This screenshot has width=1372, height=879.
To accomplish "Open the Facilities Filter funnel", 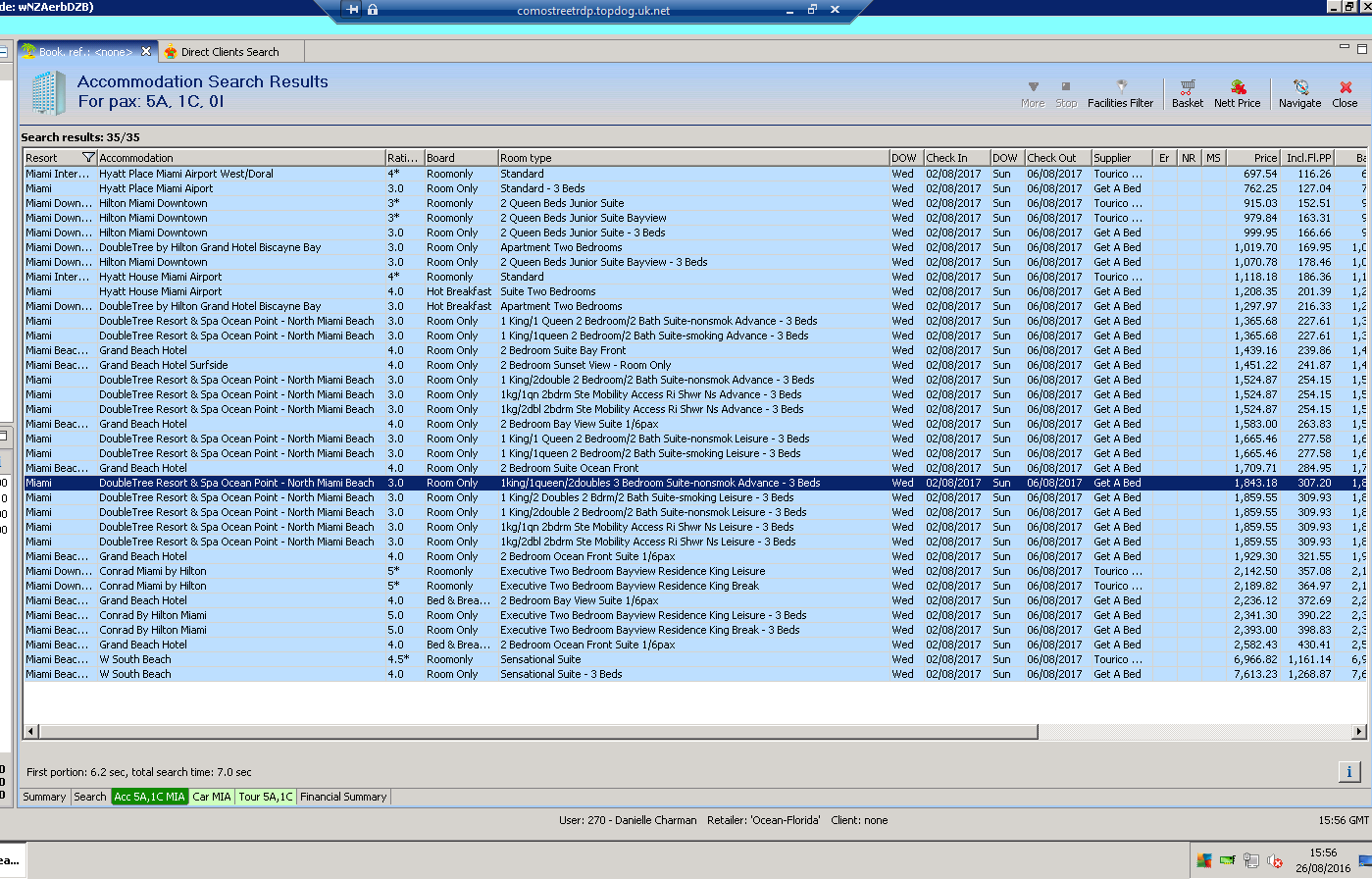I will pyautogui.click(x=1120, y=94).
